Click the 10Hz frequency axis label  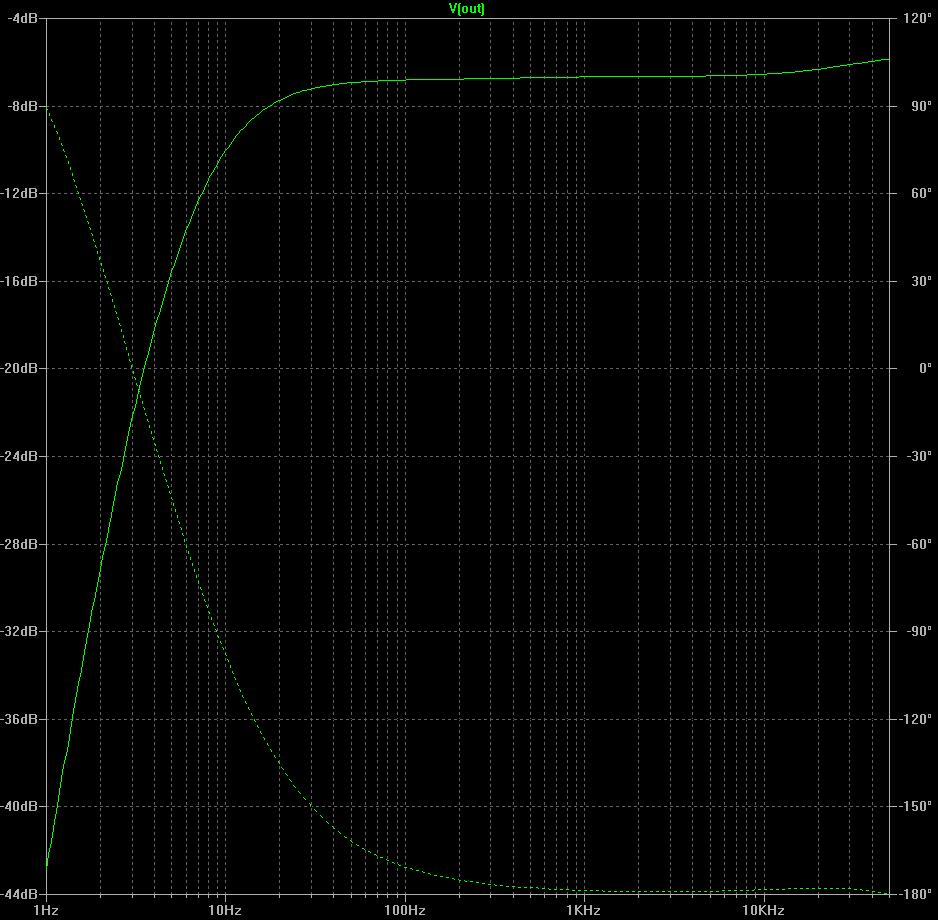click(x=225, y=910)
